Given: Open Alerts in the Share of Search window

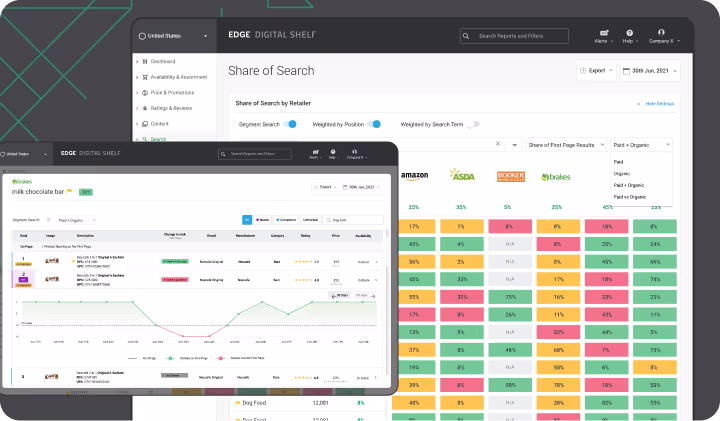Looking at the screenshot, I should [x=603, y=36].
